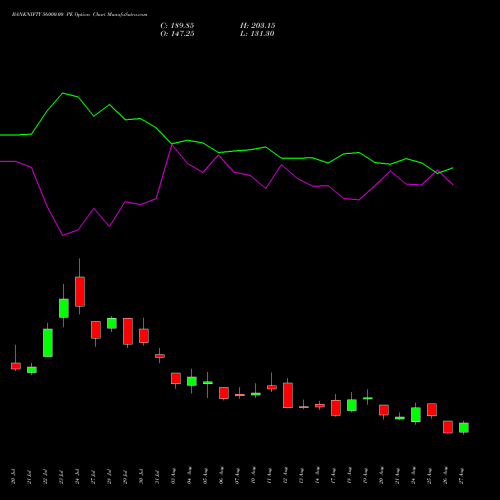Select the close value C: 189.85
Screen dimensions: 500x500
click(177, 26)
